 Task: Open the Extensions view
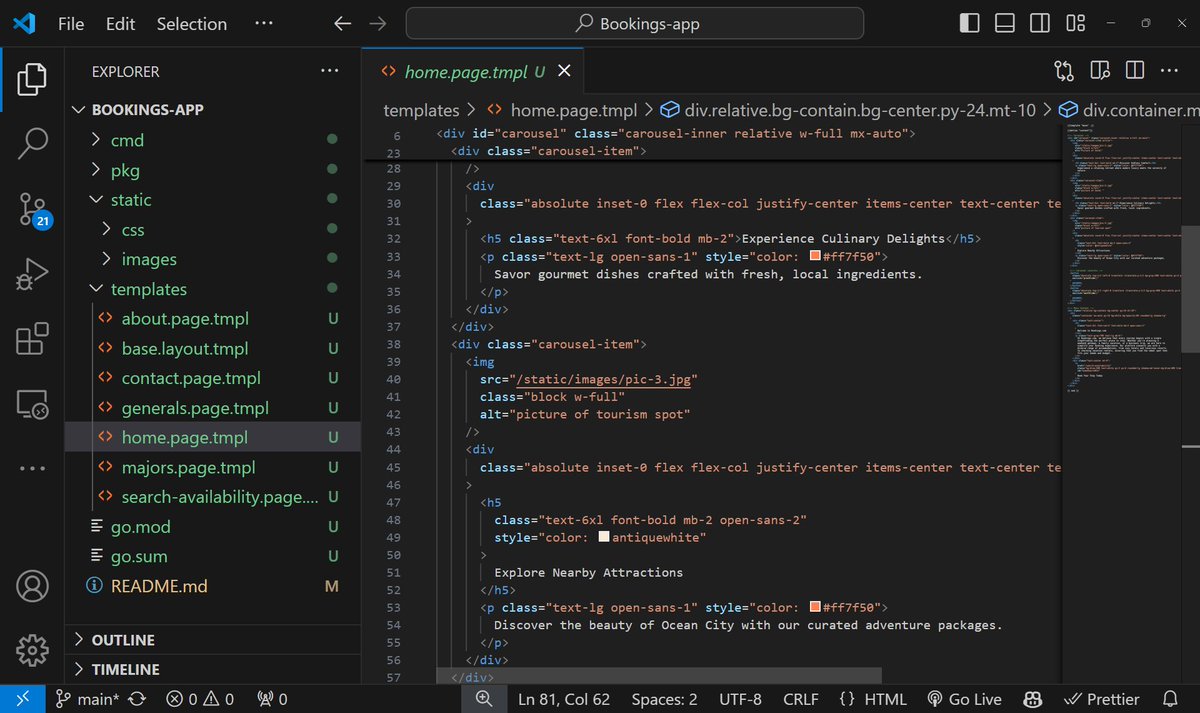pos(32,339)
